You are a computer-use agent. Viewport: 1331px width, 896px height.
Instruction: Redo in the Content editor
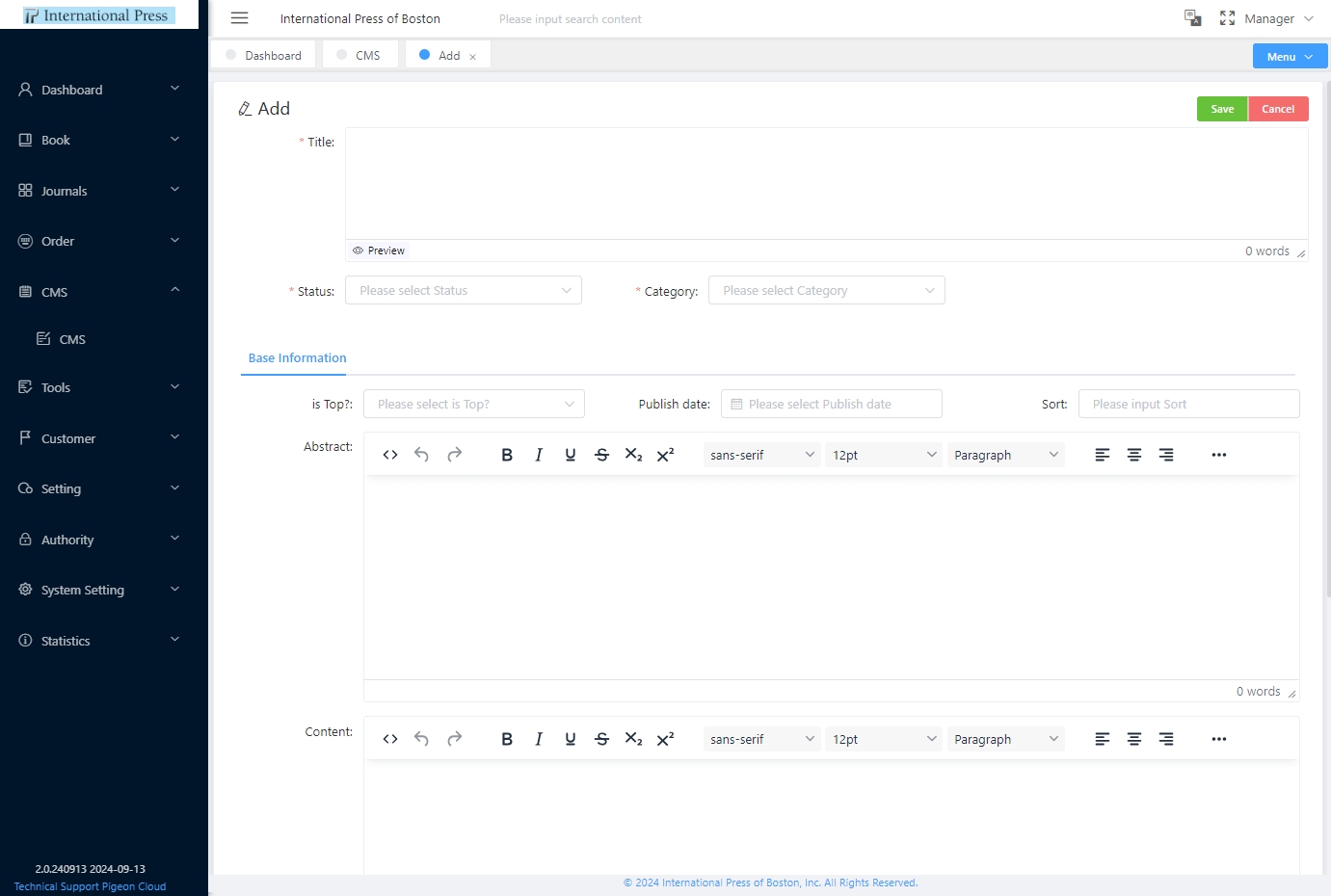[x=454, y=739]
